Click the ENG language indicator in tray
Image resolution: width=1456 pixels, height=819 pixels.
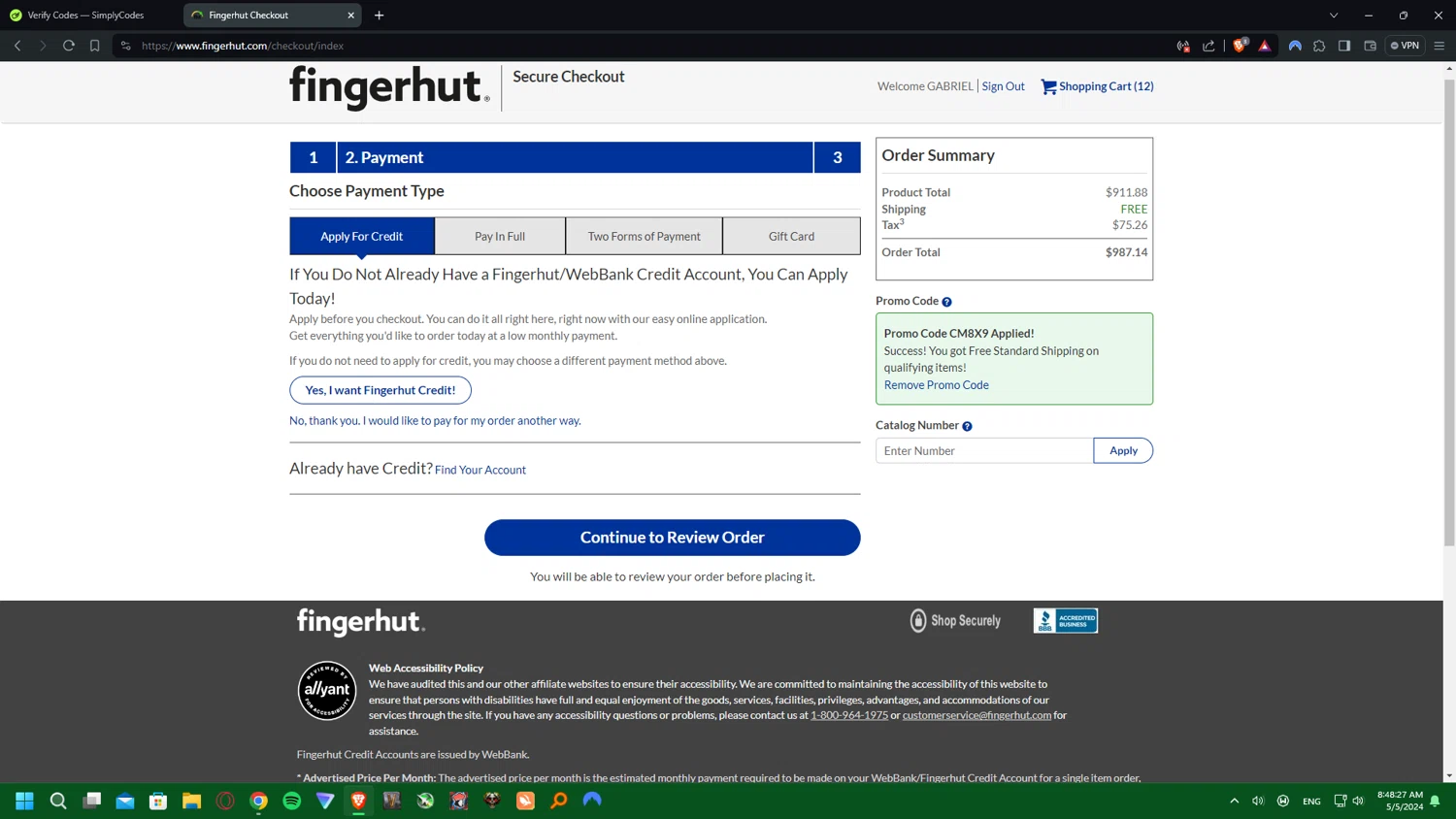pos(1311,801)
